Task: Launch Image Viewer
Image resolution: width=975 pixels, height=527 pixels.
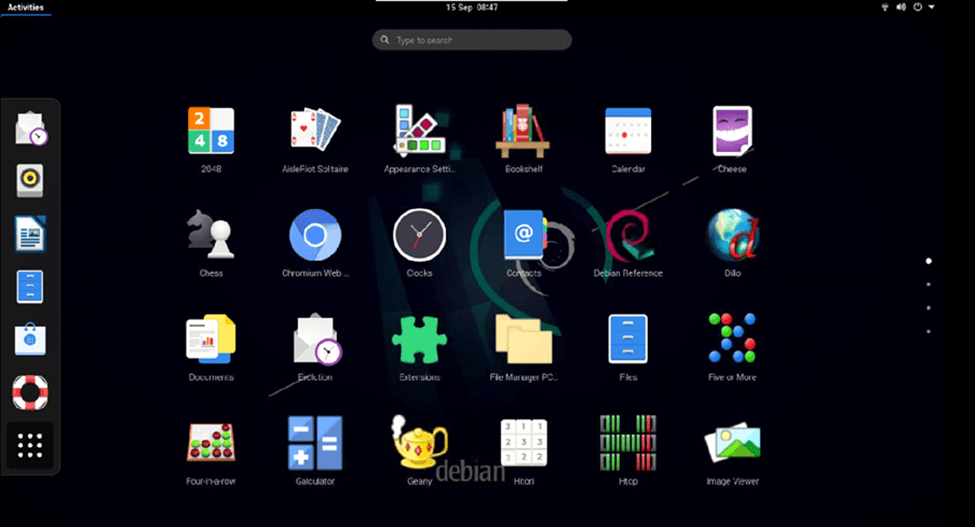Action: click(732, 442)
